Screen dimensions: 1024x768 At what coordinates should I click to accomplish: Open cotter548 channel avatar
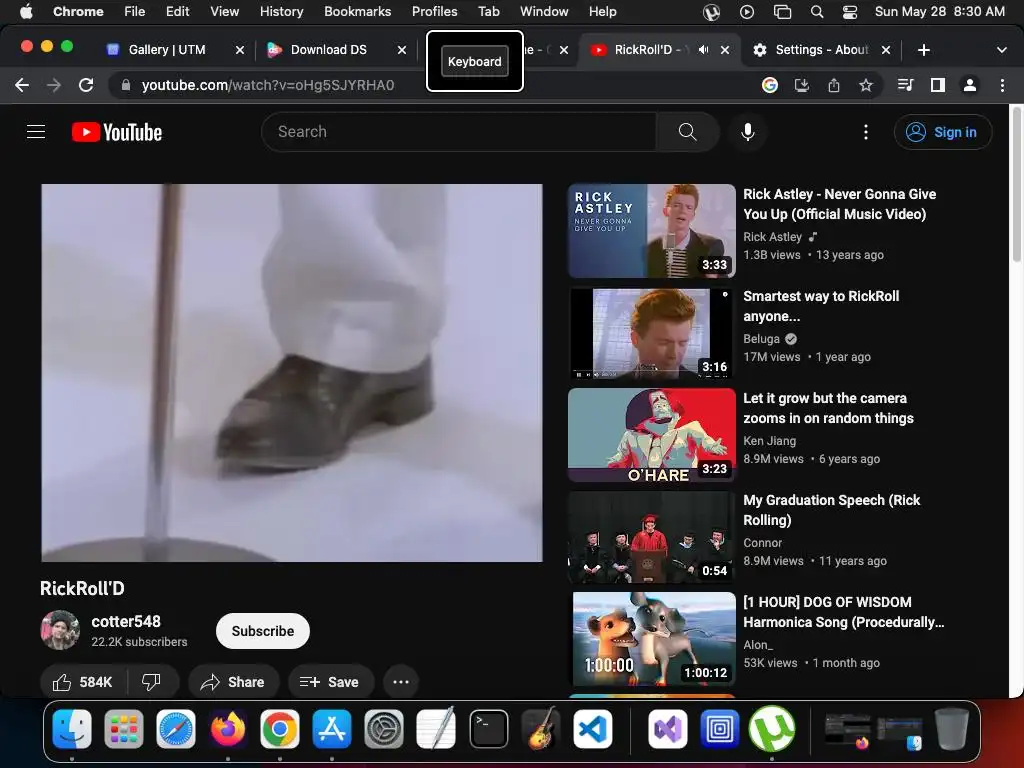60,630
